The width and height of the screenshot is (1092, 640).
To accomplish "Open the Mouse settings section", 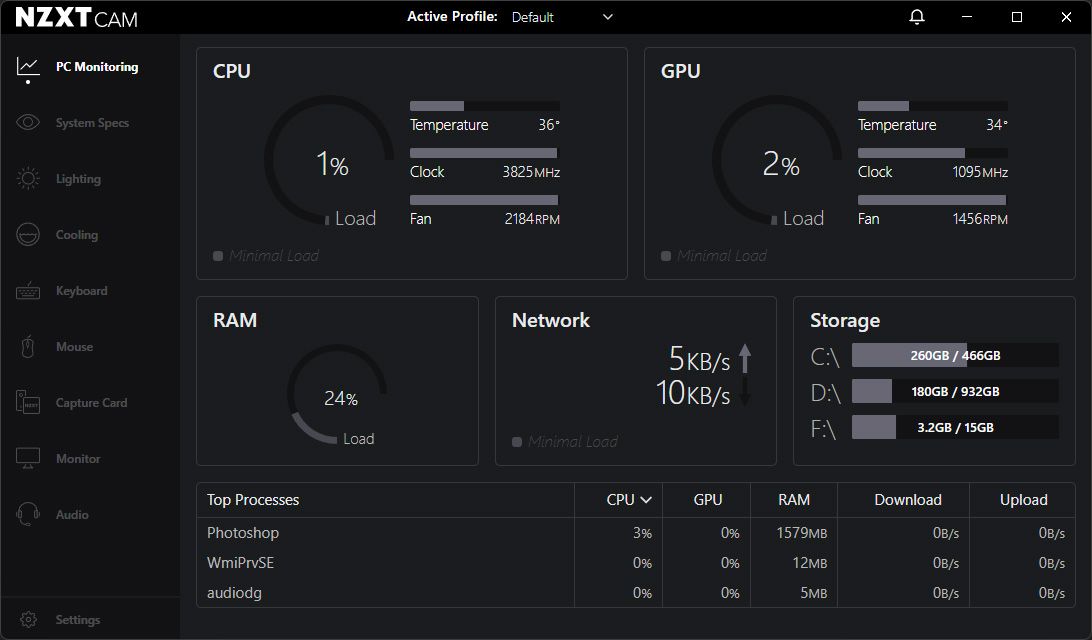I will (x=73, y=346).
